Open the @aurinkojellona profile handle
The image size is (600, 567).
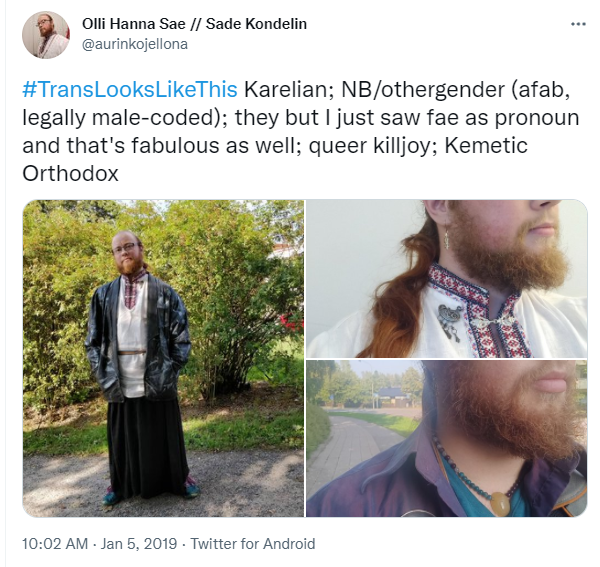(x=135, y=44)
